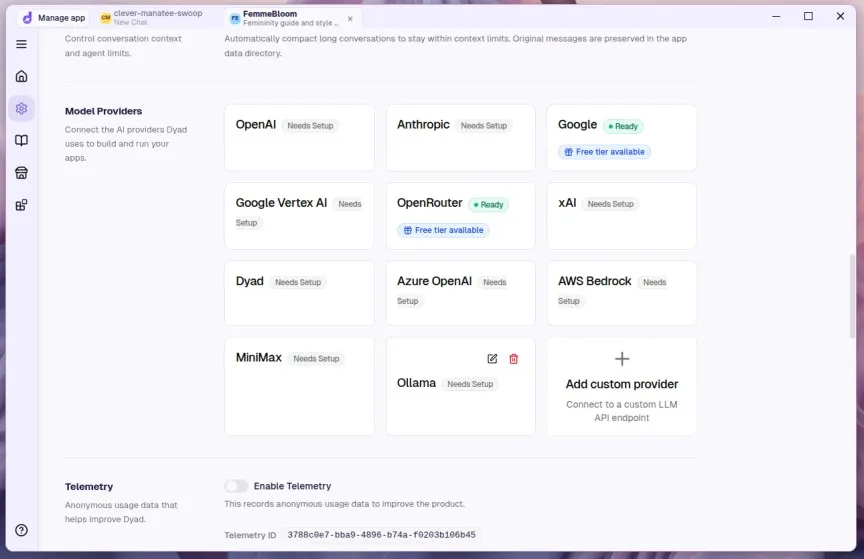
Task: Open the Help question mark icon
Action: click(21, 530)
